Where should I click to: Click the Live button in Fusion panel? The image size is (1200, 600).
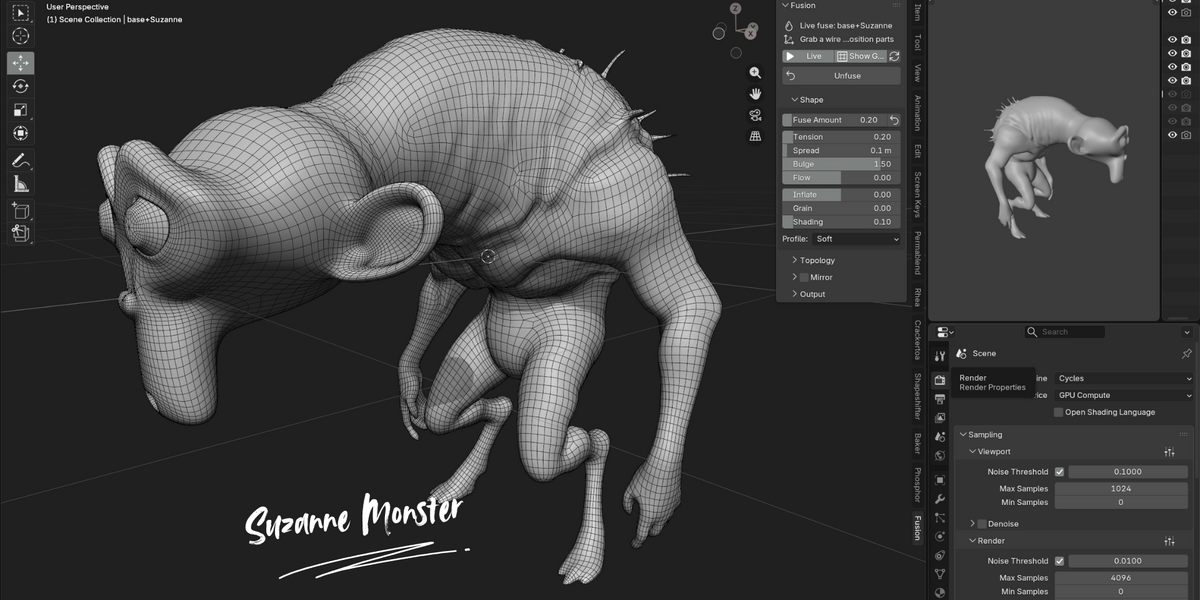point(807,56)
